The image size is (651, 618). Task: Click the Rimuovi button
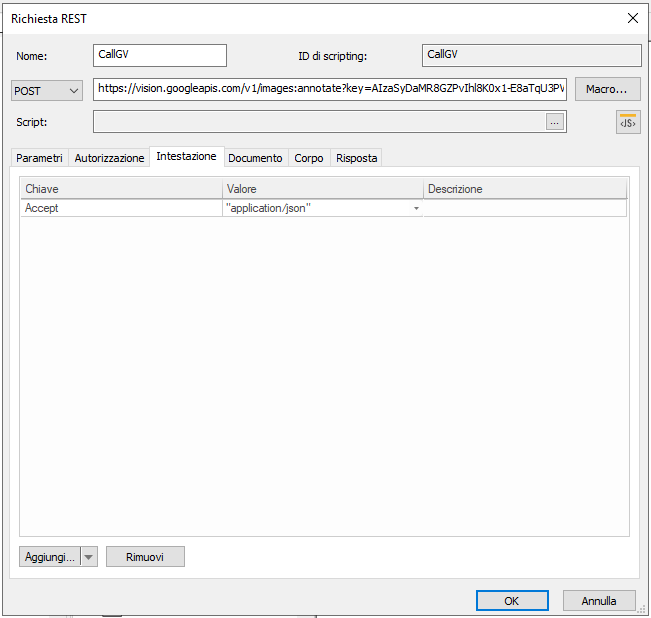tap(145, 557)
